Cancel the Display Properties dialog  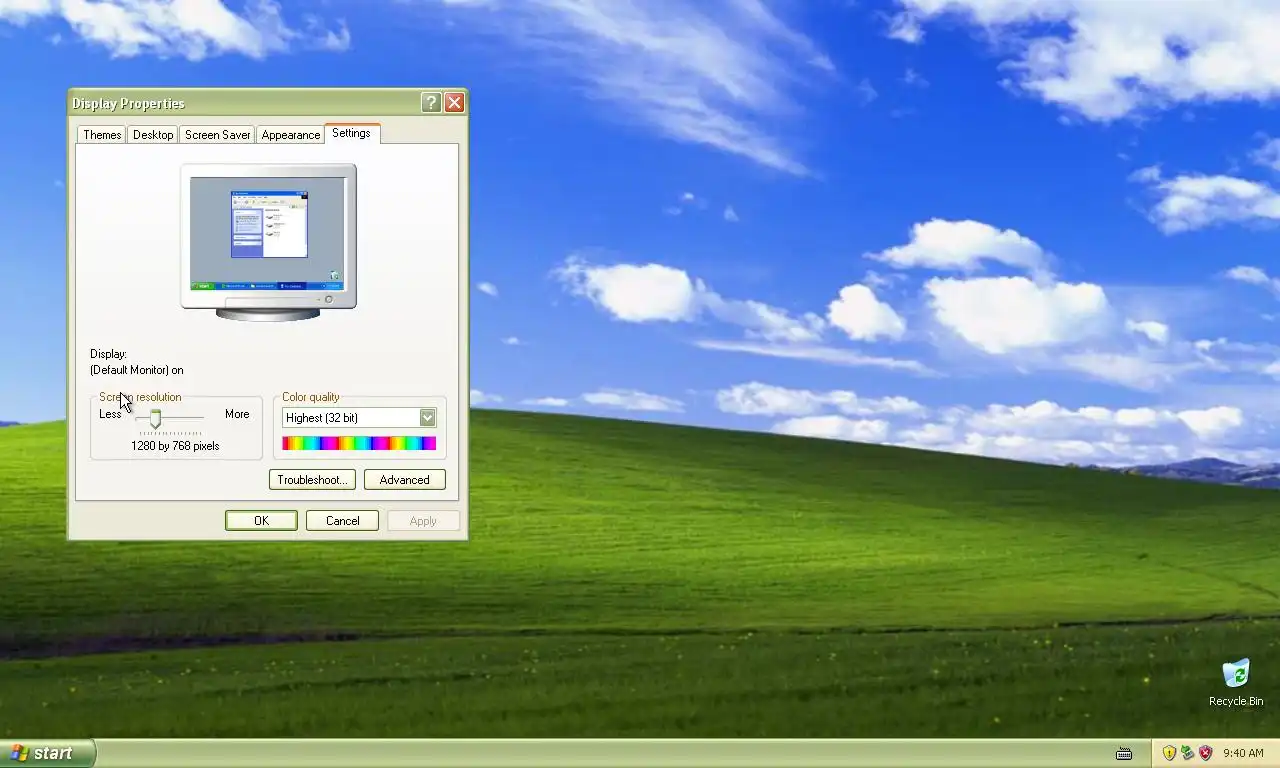click(342, 520)
